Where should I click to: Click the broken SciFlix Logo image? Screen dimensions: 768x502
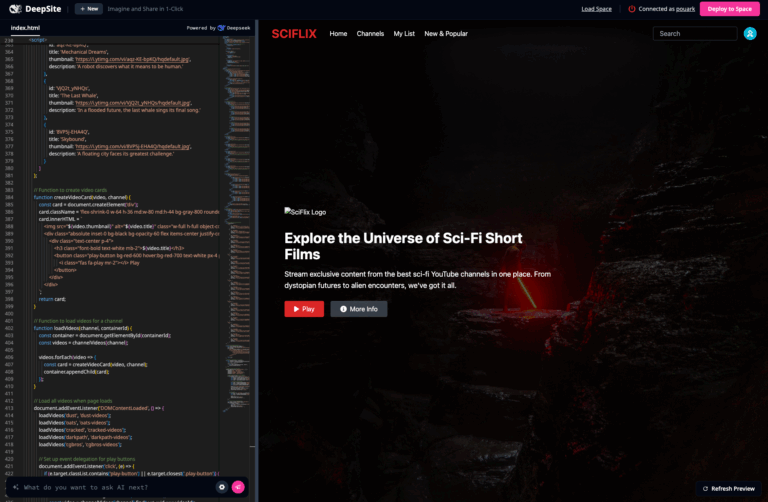pyautogui.click(x=305, y=212)
